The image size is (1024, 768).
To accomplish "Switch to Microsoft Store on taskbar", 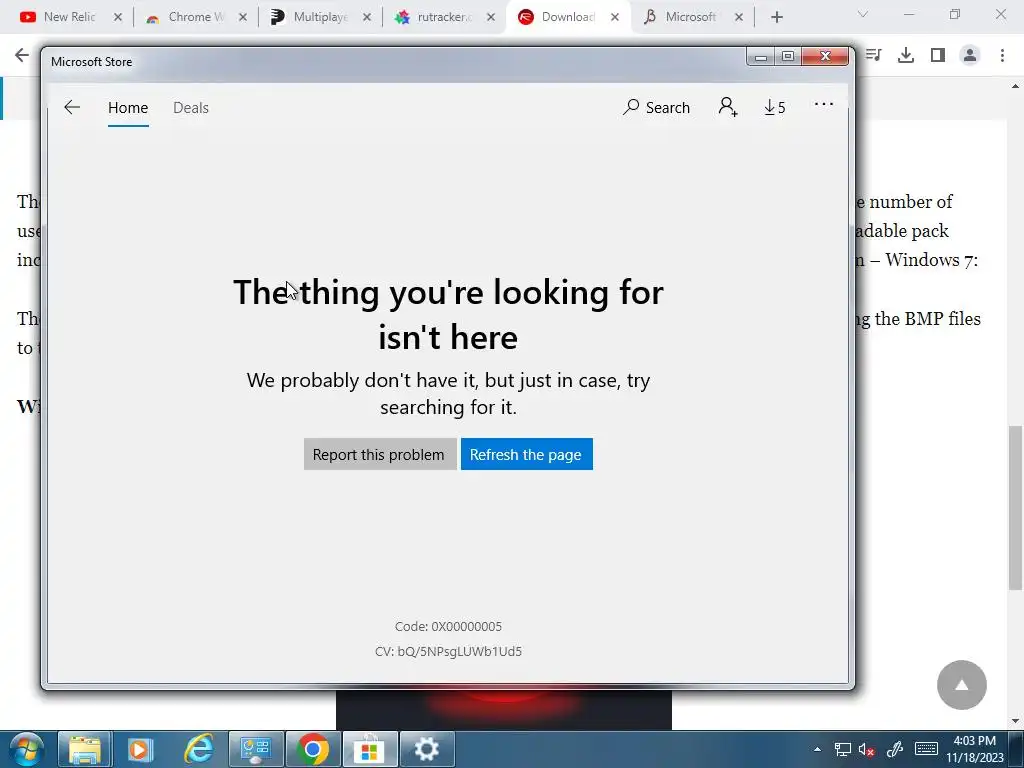I will (370, 750).
